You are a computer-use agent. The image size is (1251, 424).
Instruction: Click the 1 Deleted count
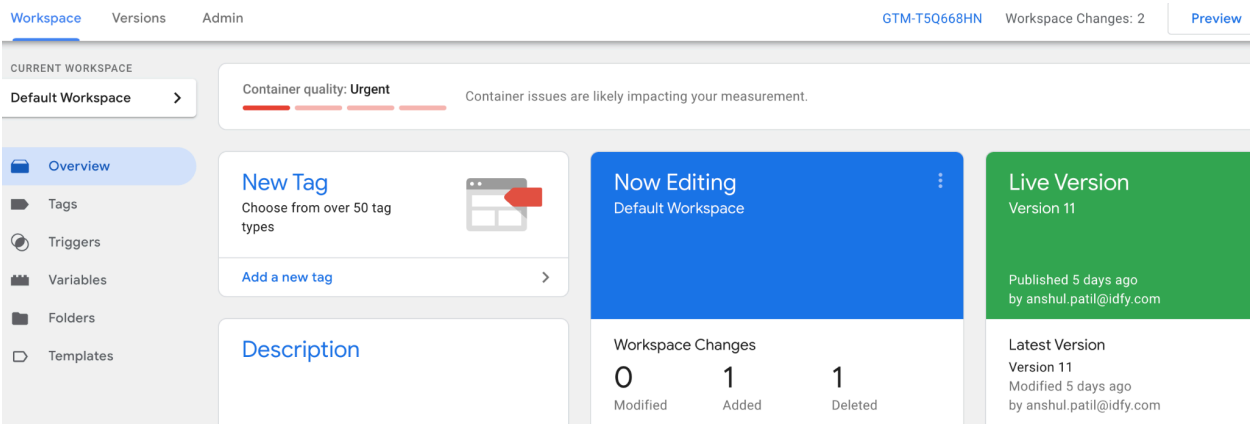coord(854,388)
